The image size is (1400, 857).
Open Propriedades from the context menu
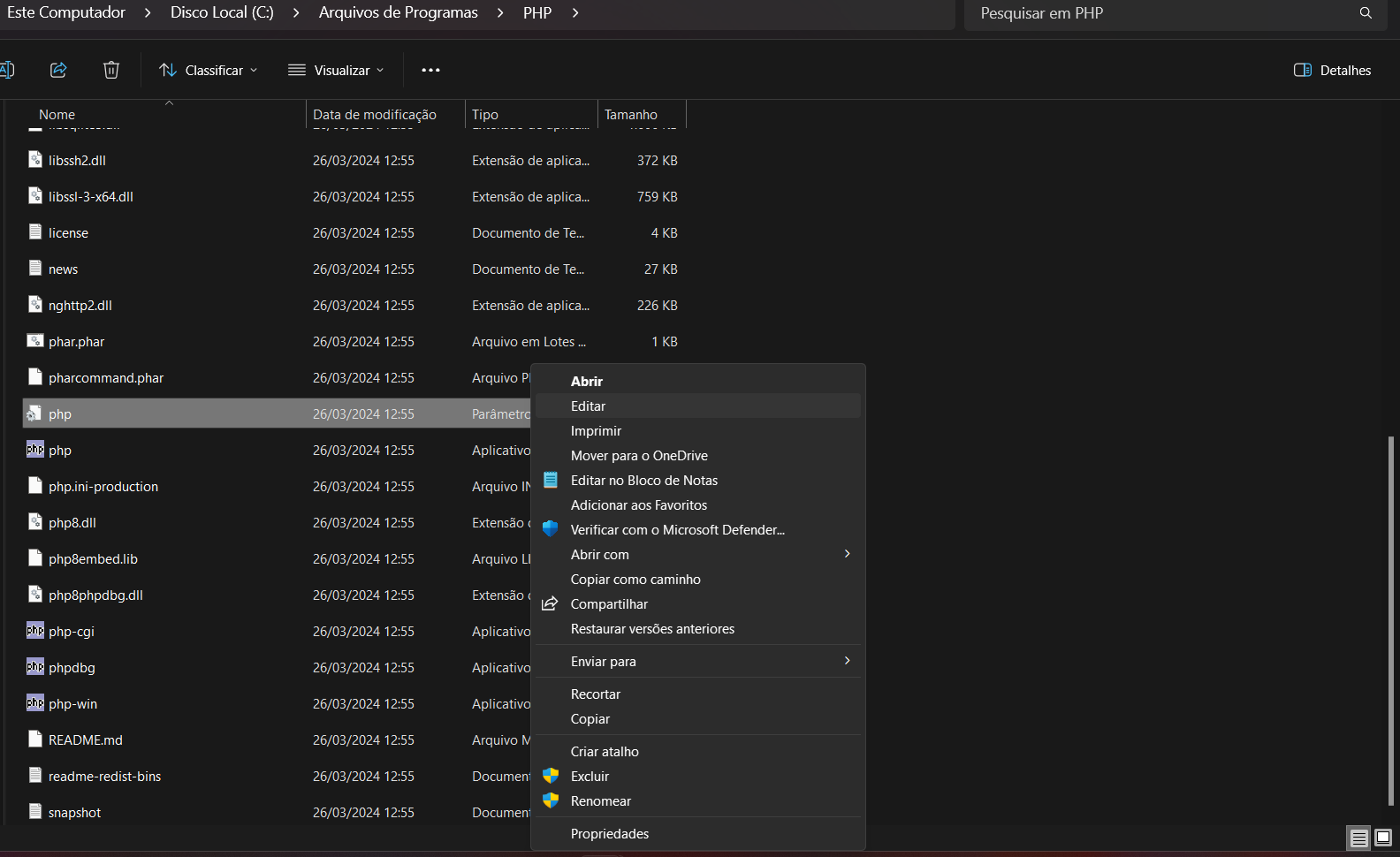coord(698,833)
